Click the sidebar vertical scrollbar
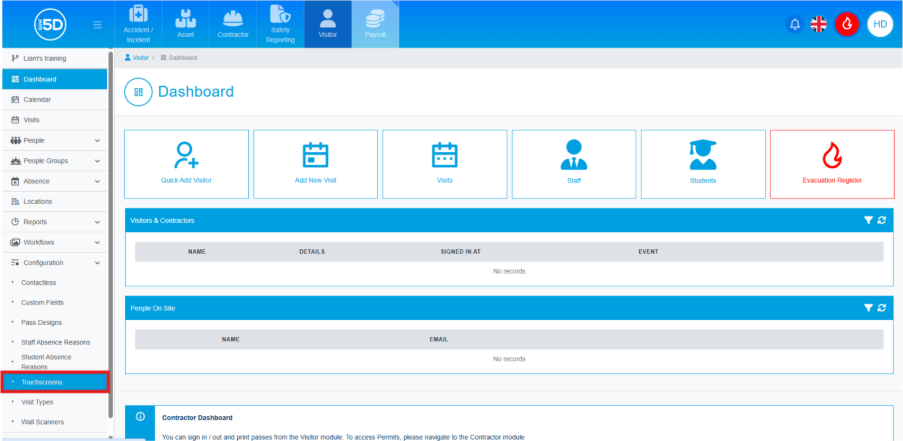903x441 pixels. tap(110, 200)
